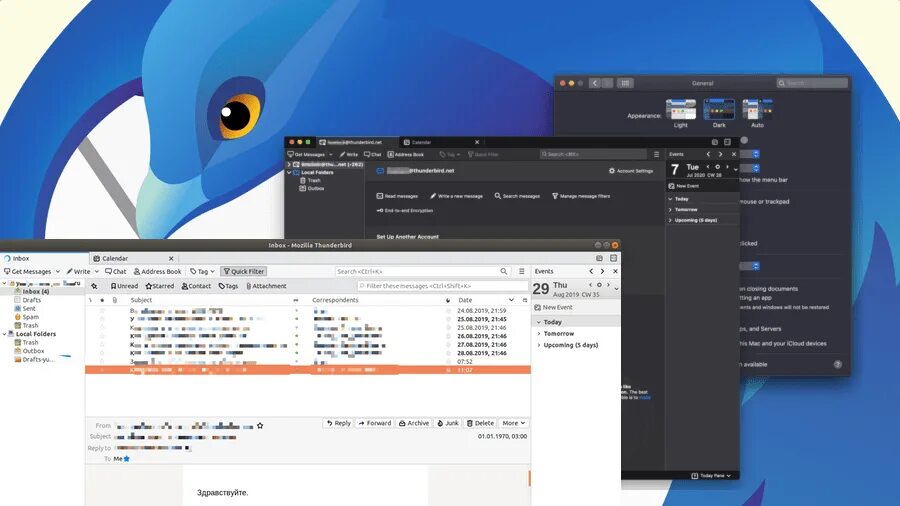The width and height of the screenshot is (900, 506).
Task: Expand Upcoming (5 days) in light Events pane
Action: coord(538,345)
